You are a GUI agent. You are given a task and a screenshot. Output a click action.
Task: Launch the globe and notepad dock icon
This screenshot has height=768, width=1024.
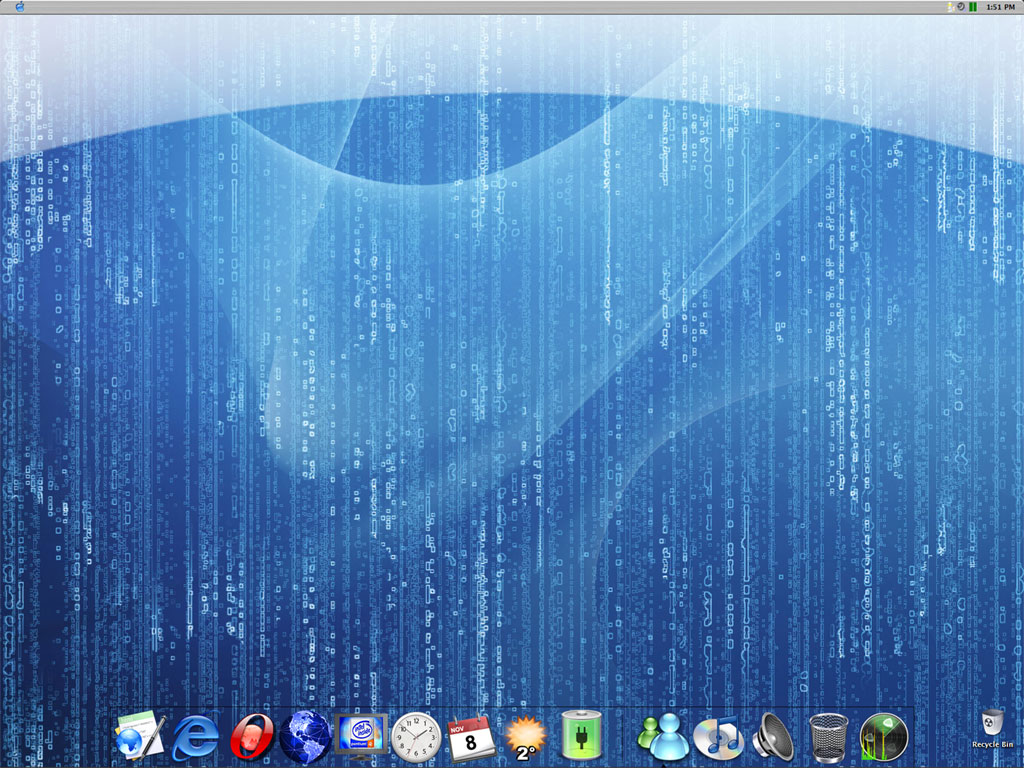click(140, 737)
